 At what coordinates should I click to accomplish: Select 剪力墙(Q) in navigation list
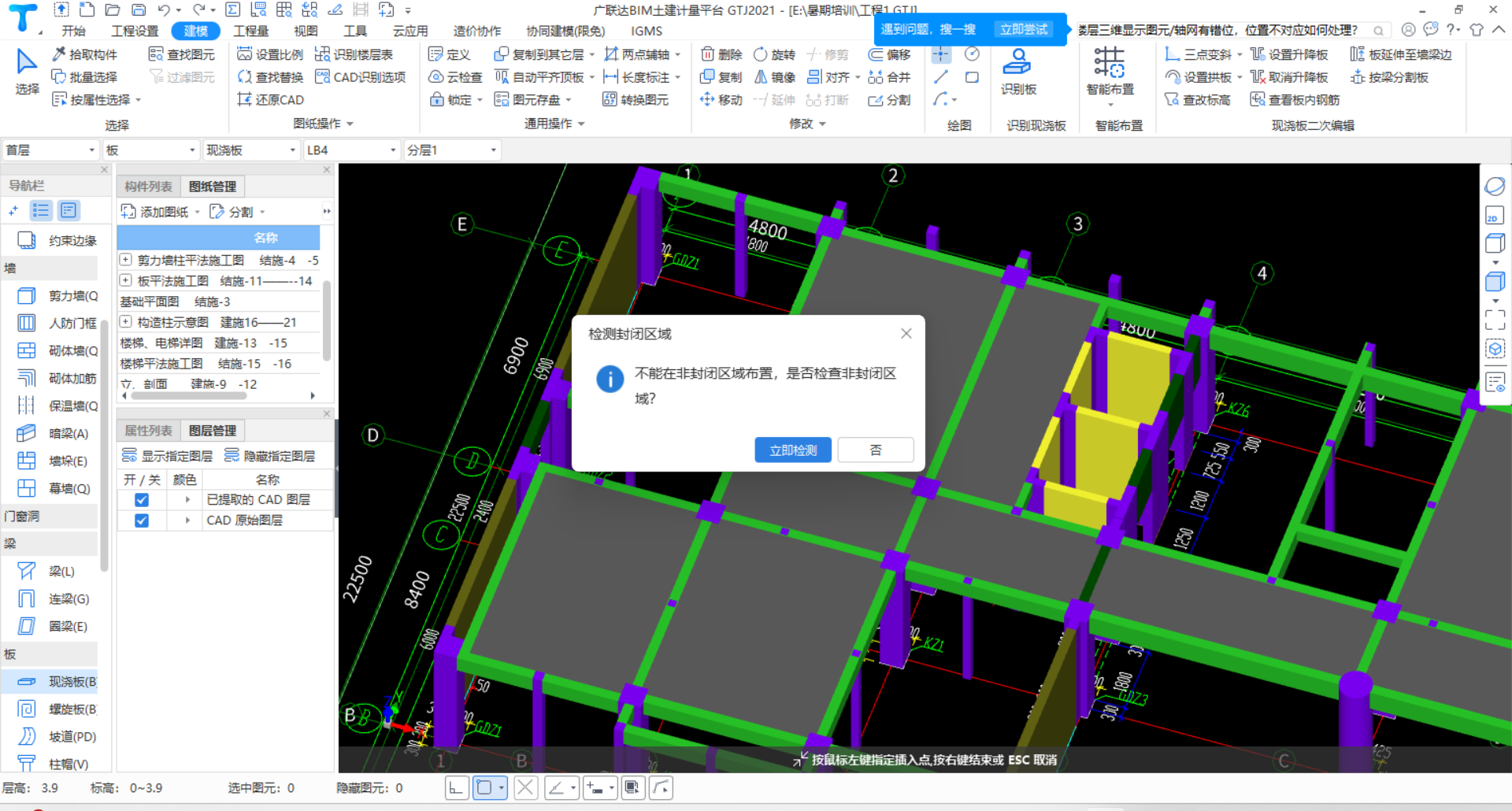[x=57, y=296]
